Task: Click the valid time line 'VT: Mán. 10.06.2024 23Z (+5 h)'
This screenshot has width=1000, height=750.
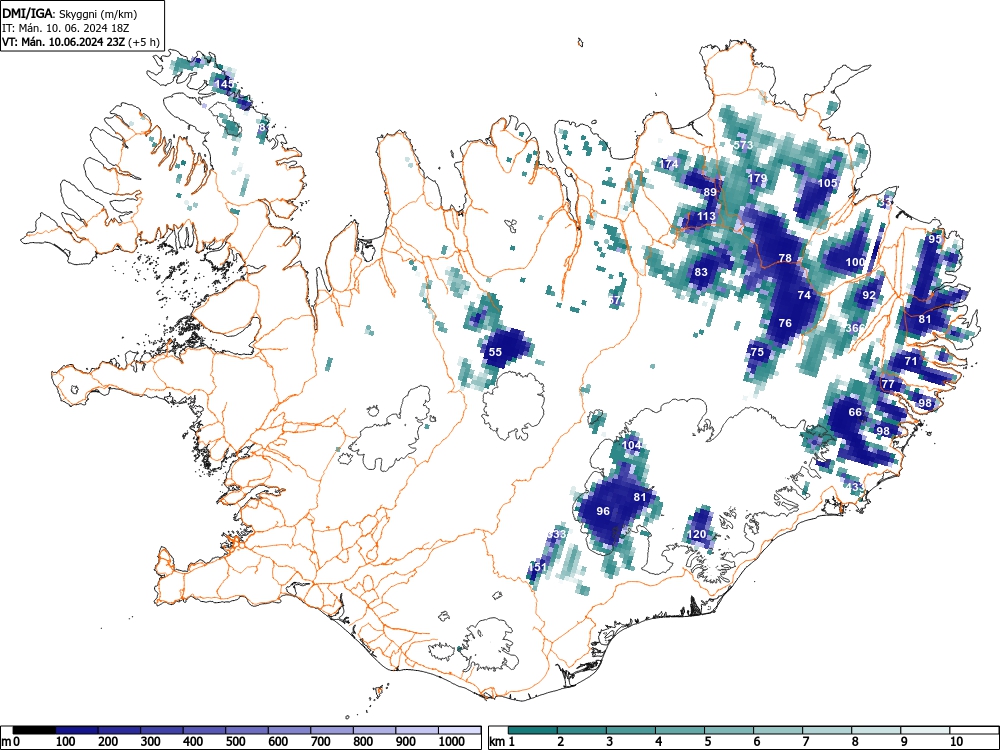Action: click(x=80, y=42)
